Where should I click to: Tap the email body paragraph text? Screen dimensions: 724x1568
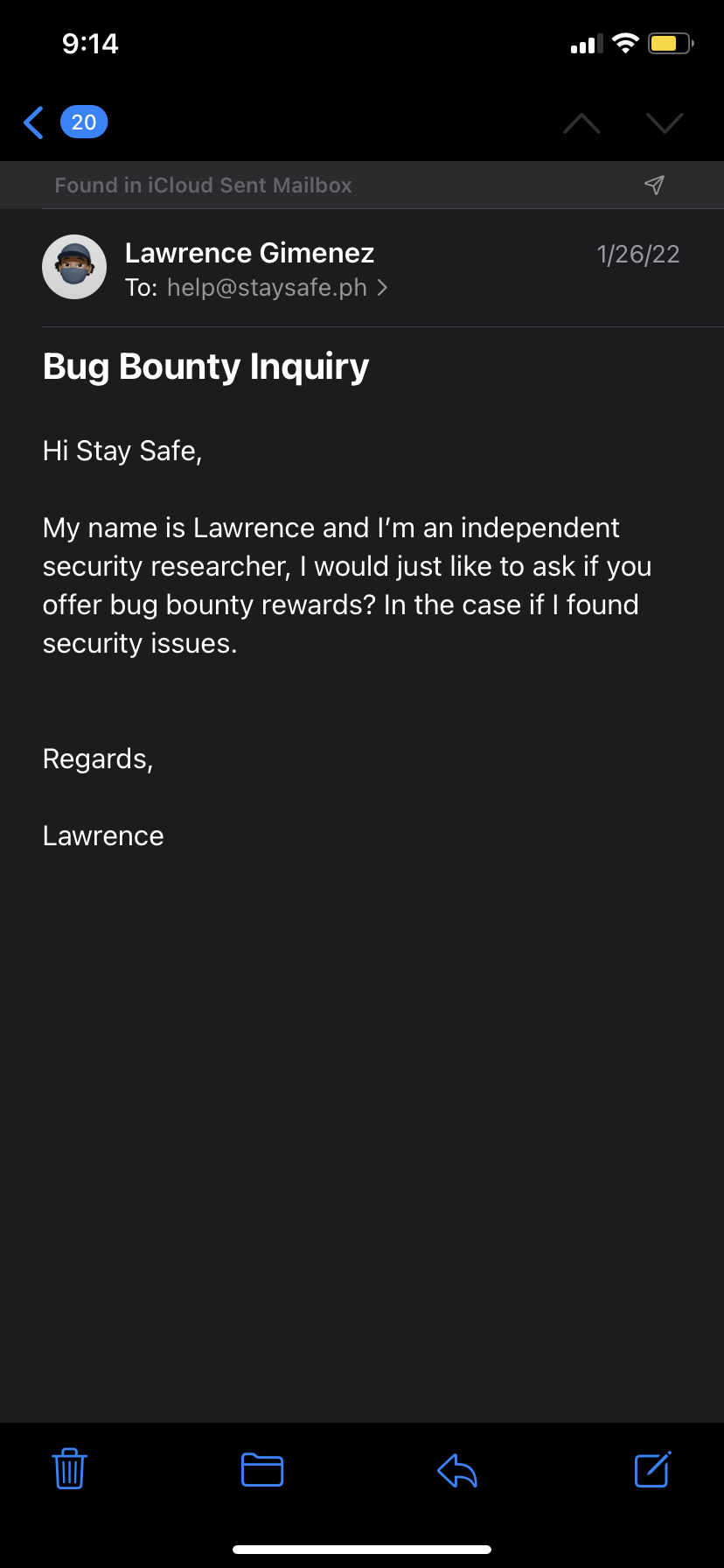[346, 585]
